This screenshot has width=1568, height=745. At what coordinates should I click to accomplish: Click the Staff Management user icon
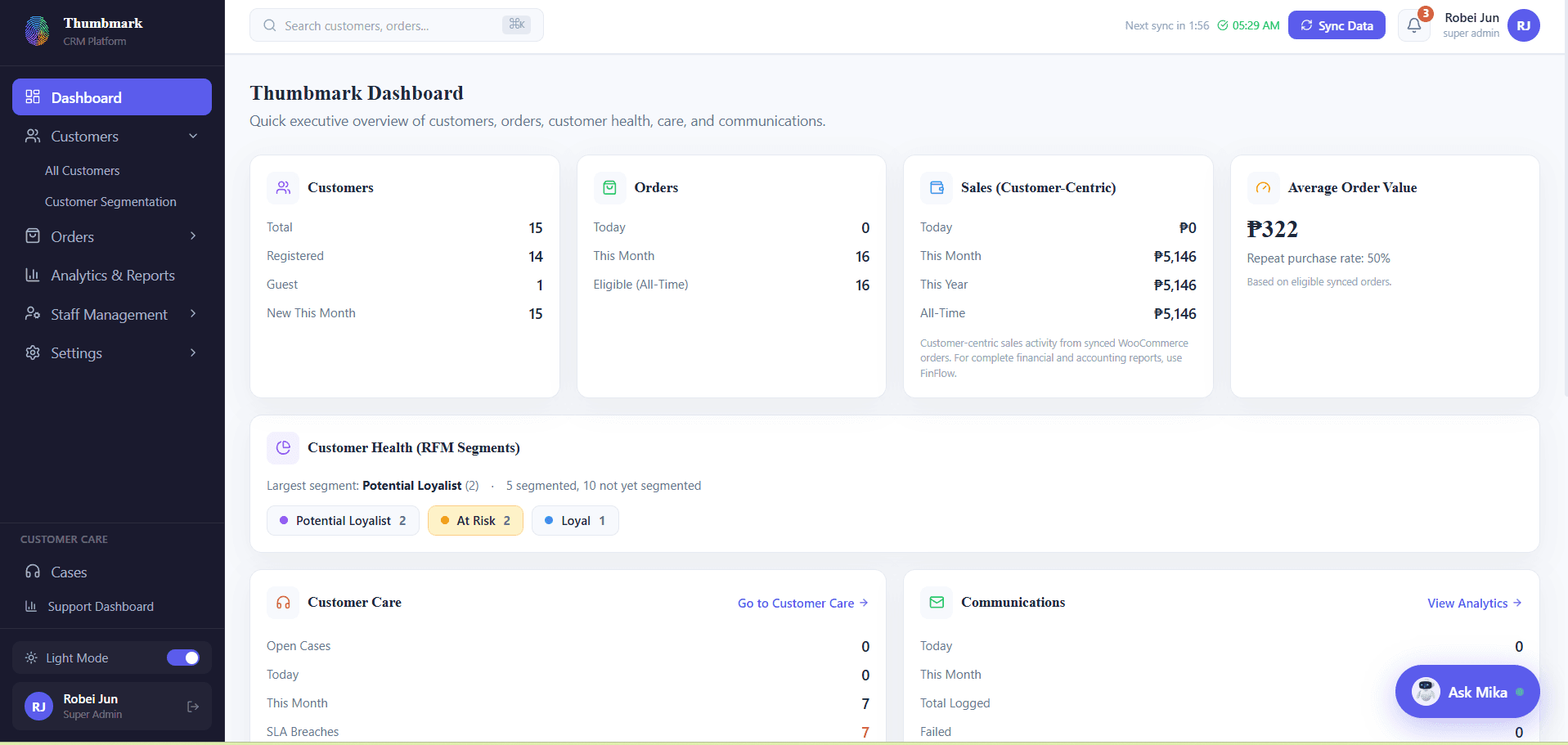click(x=33, y=314)
